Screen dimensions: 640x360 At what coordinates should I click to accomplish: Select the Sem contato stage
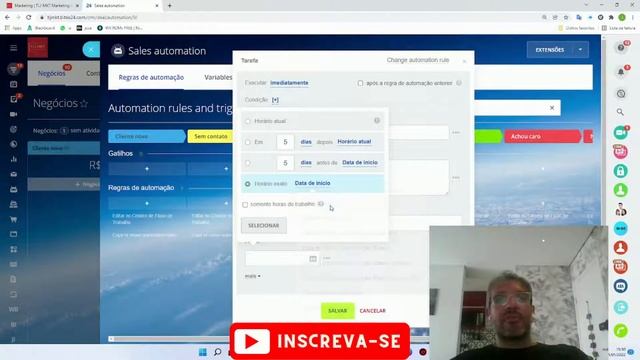211,136
